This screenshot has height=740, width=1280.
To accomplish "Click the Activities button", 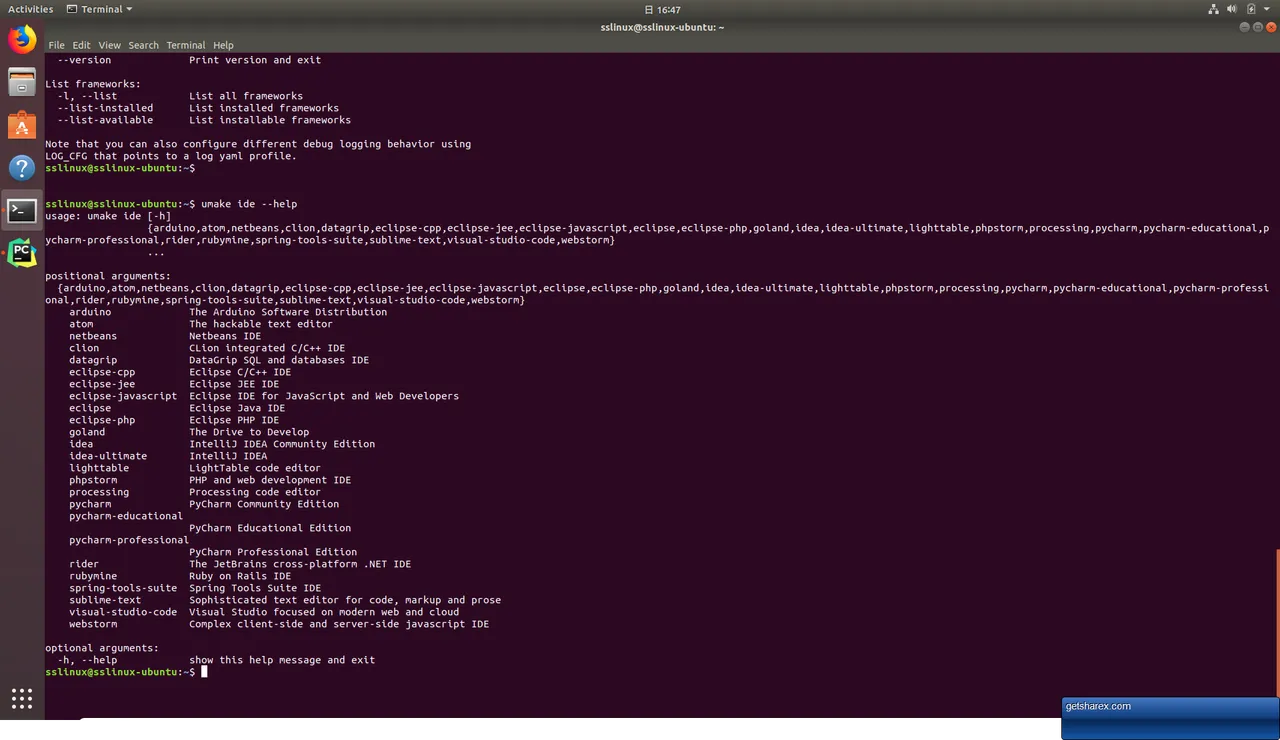I will click(x=30, y=9).
